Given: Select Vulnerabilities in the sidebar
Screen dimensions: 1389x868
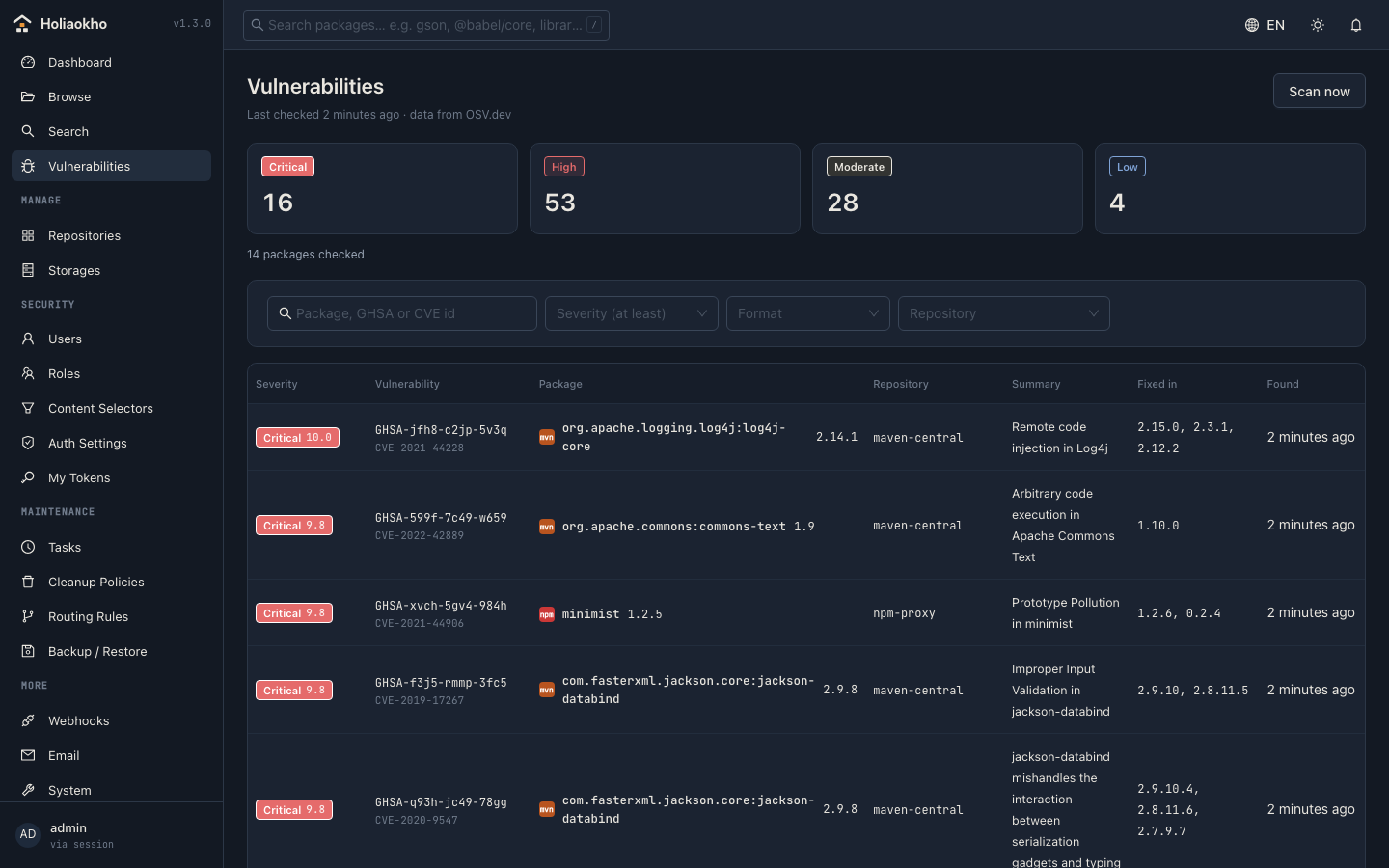Looking at the screenshot, I should 111,166.
